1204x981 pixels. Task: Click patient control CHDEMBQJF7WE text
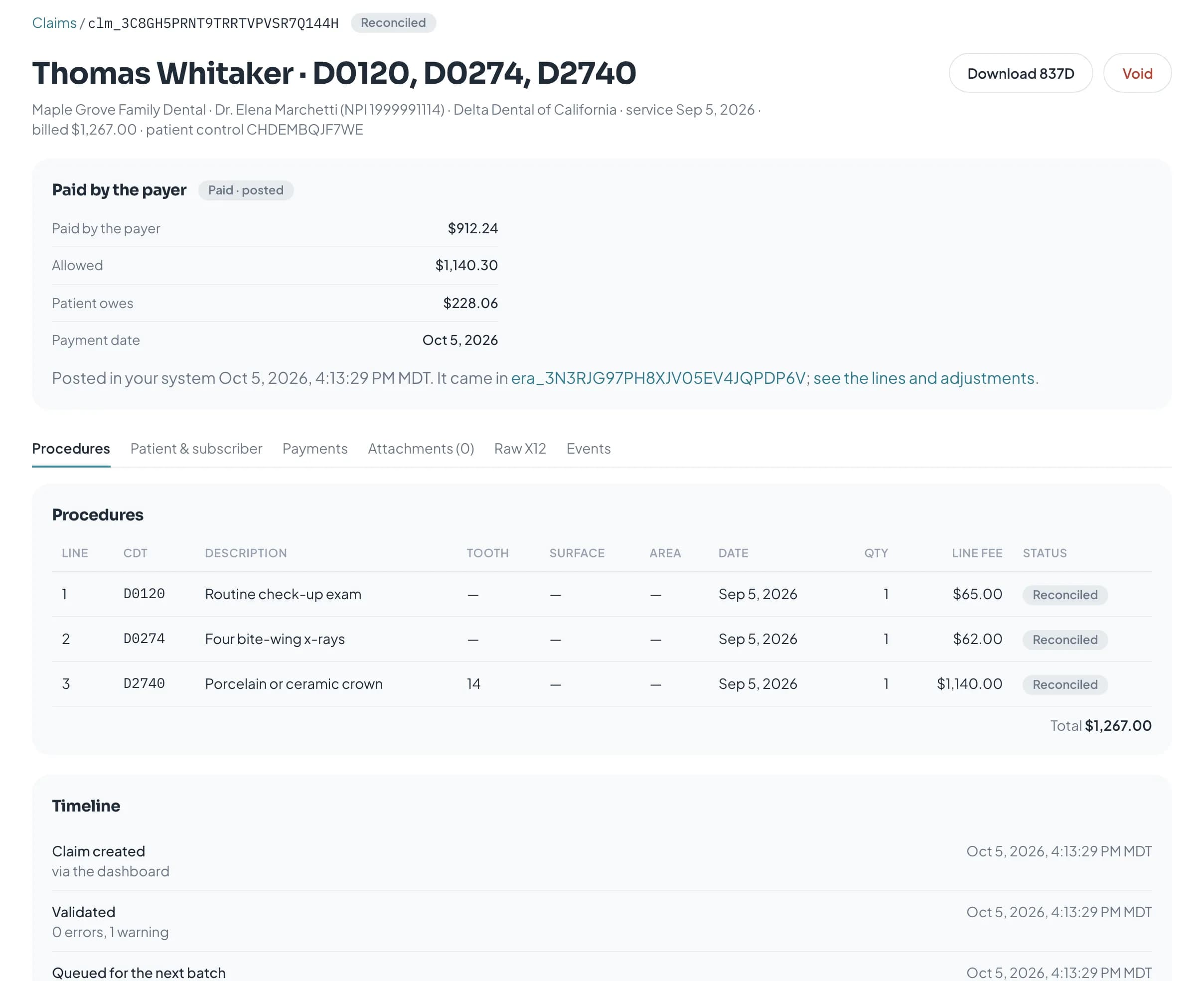point(254,130)
